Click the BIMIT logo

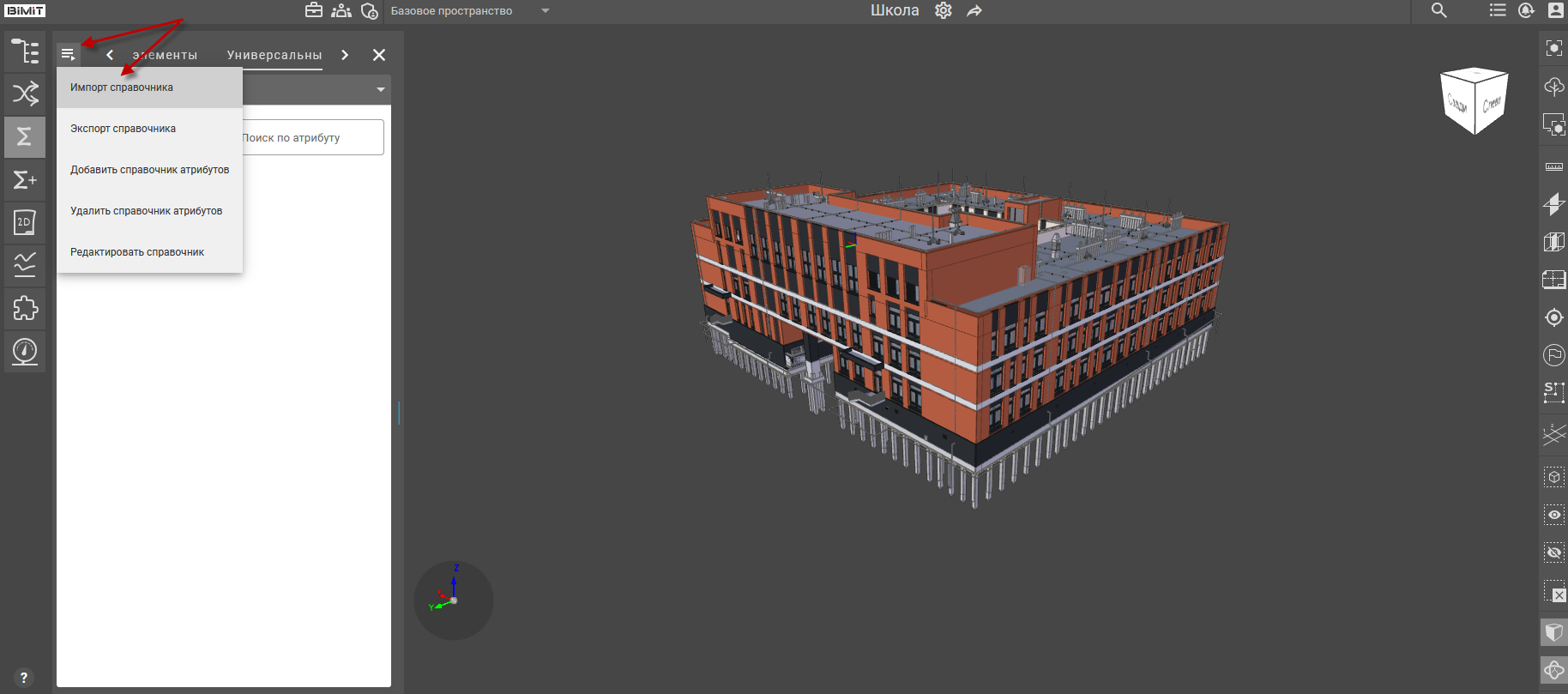(x=25, y=10)
